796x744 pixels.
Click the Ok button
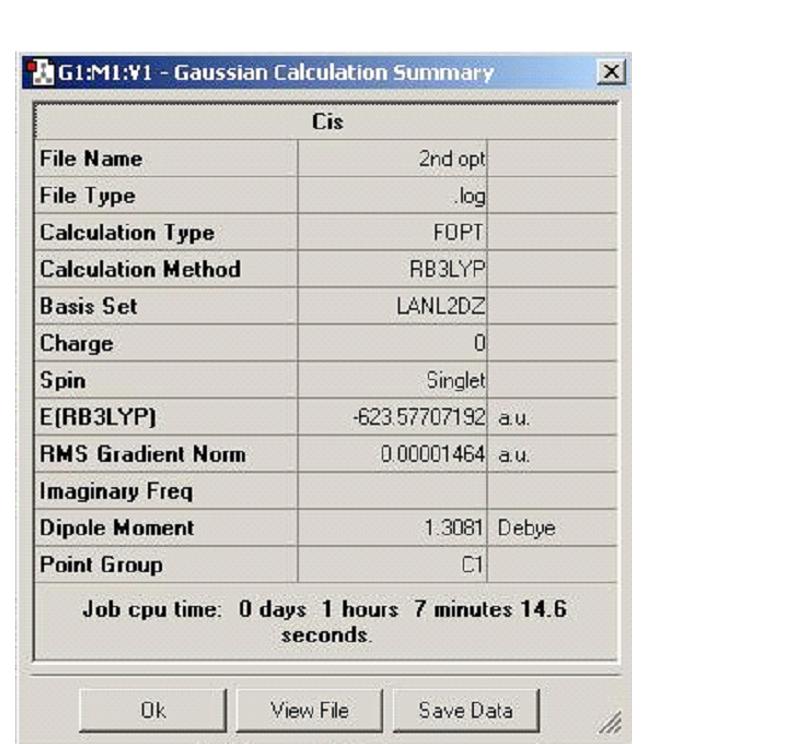click(153, 711)
